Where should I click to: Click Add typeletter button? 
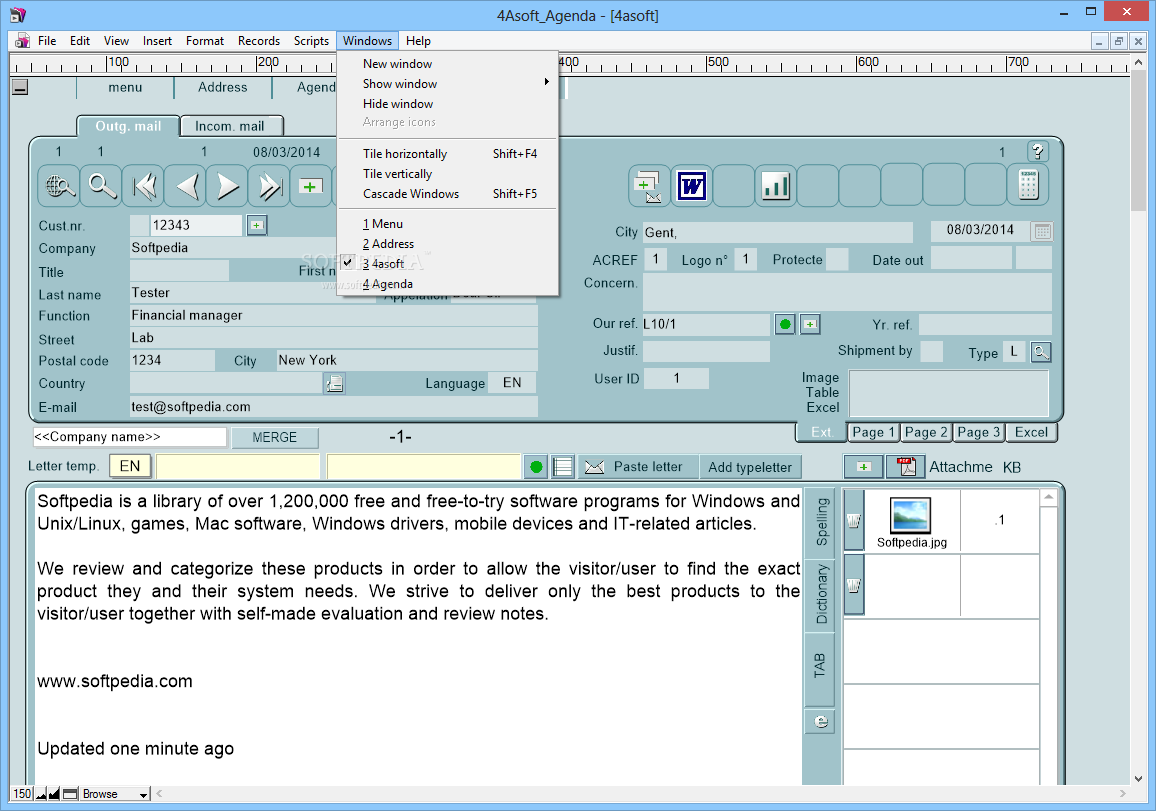point(750,467)
